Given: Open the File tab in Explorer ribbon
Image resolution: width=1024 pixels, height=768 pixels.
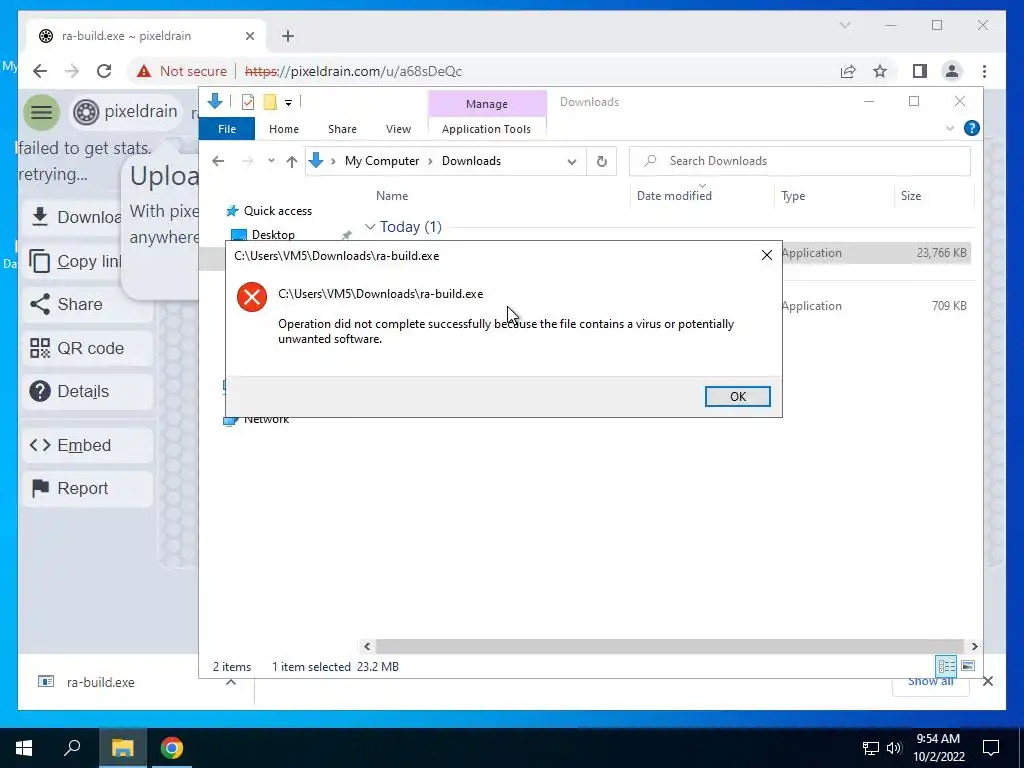Looking at the screenshot, I should click(x=227, y=129).
